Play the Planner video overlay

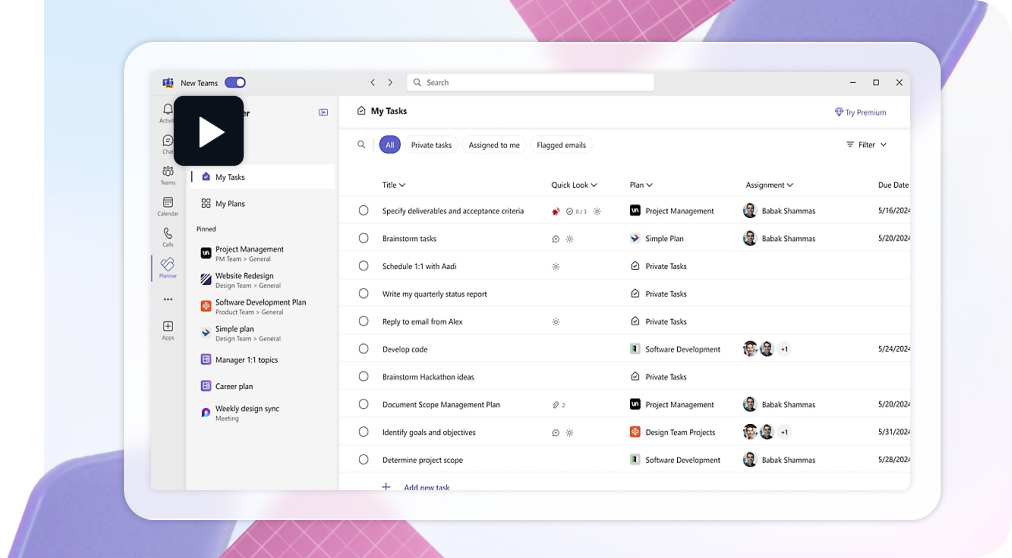pyautogui.click(x=208, y=131)
